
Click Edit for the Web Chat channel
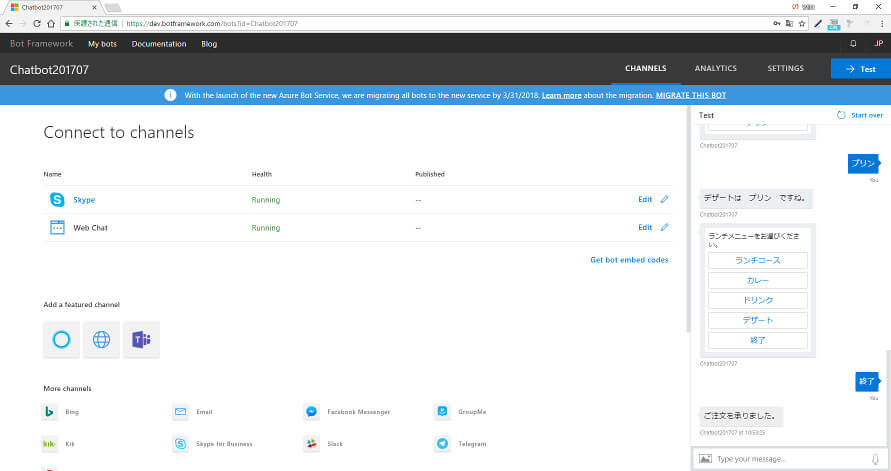click(645, 227)
